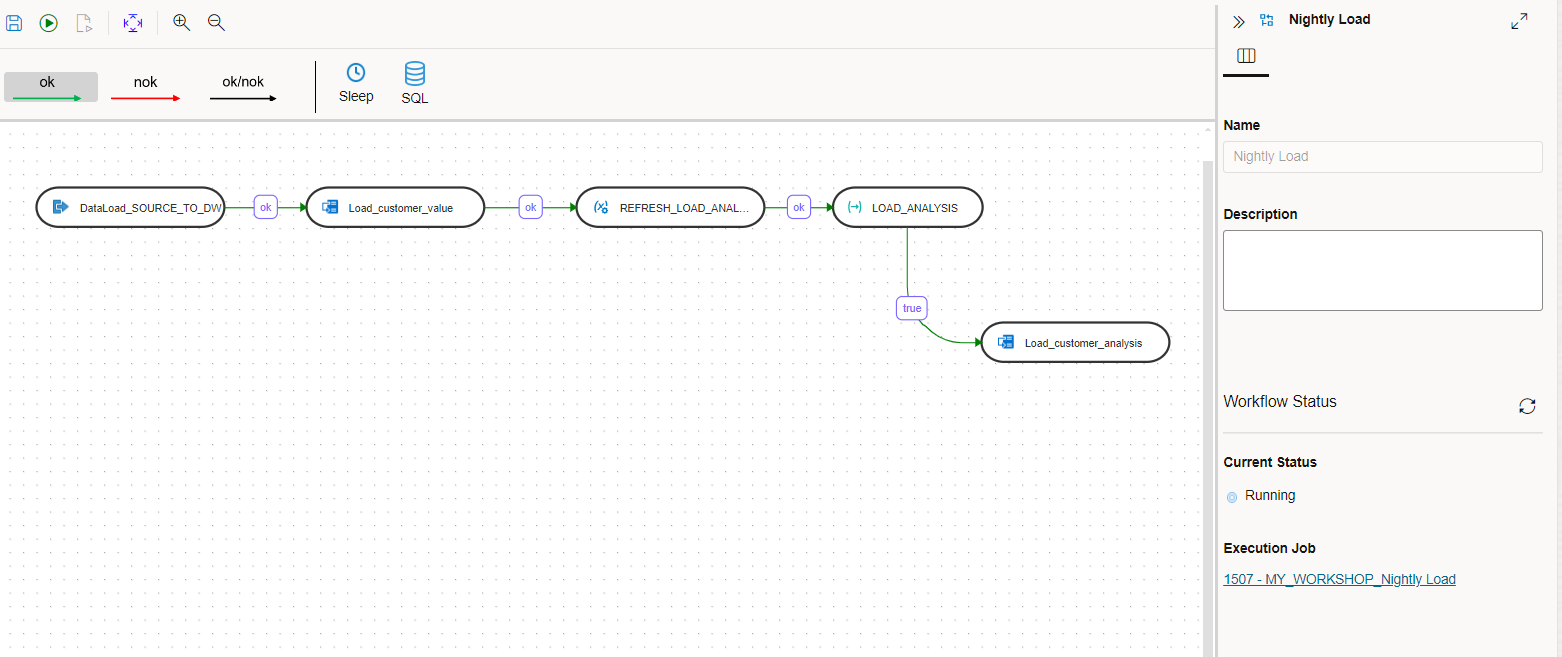1562x657 pixels.
Task: Click the LOAD_ANALYSIS variable icon
Action: [855, 207]
